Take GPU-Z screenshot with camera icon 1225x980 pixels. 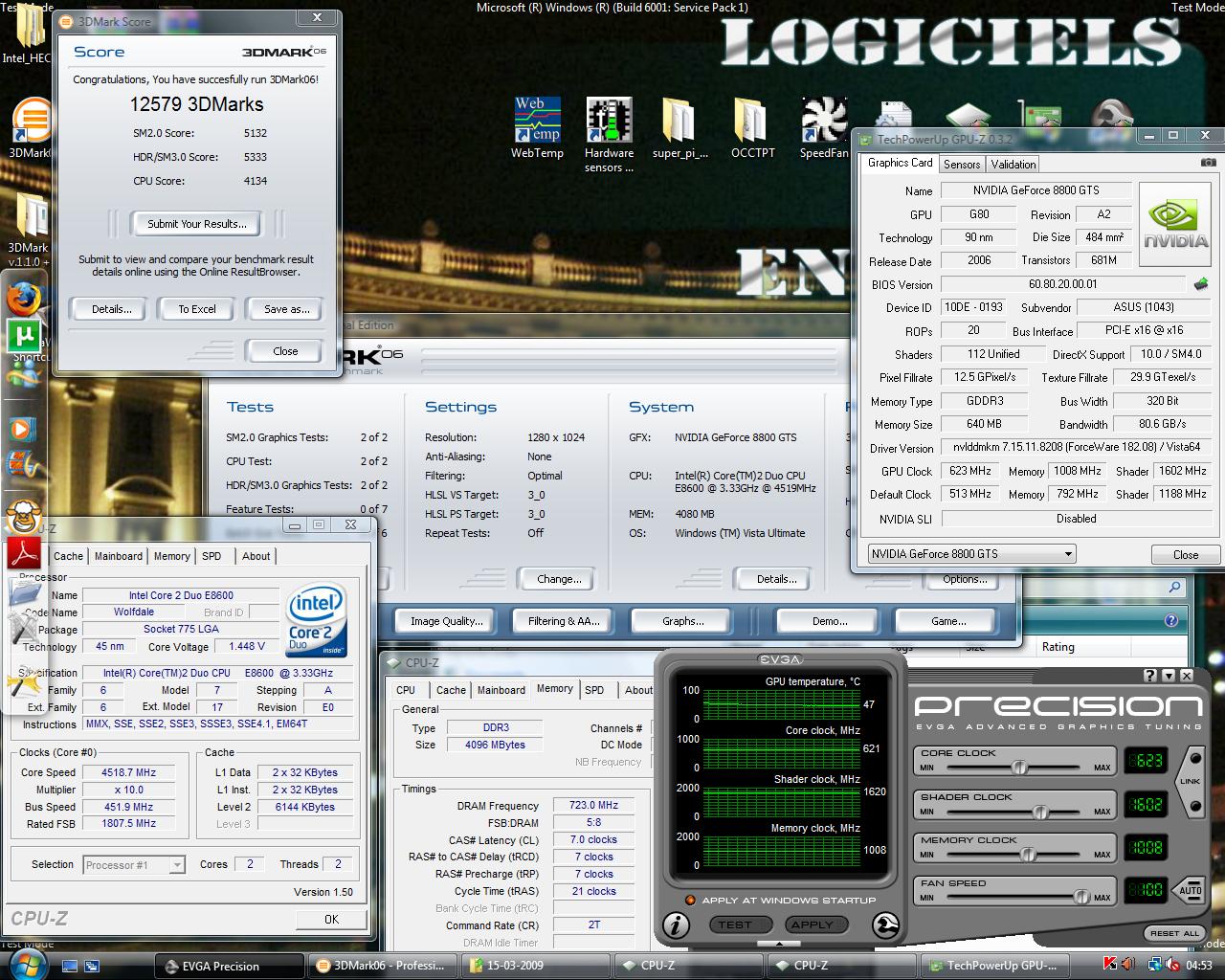(x=1208, y=163)
